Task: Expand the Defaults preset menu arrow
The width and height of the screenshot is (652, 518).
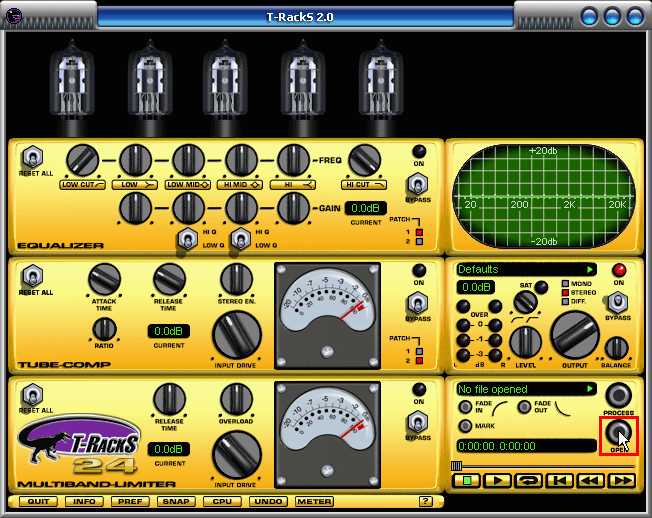Action: pos(590,269)
